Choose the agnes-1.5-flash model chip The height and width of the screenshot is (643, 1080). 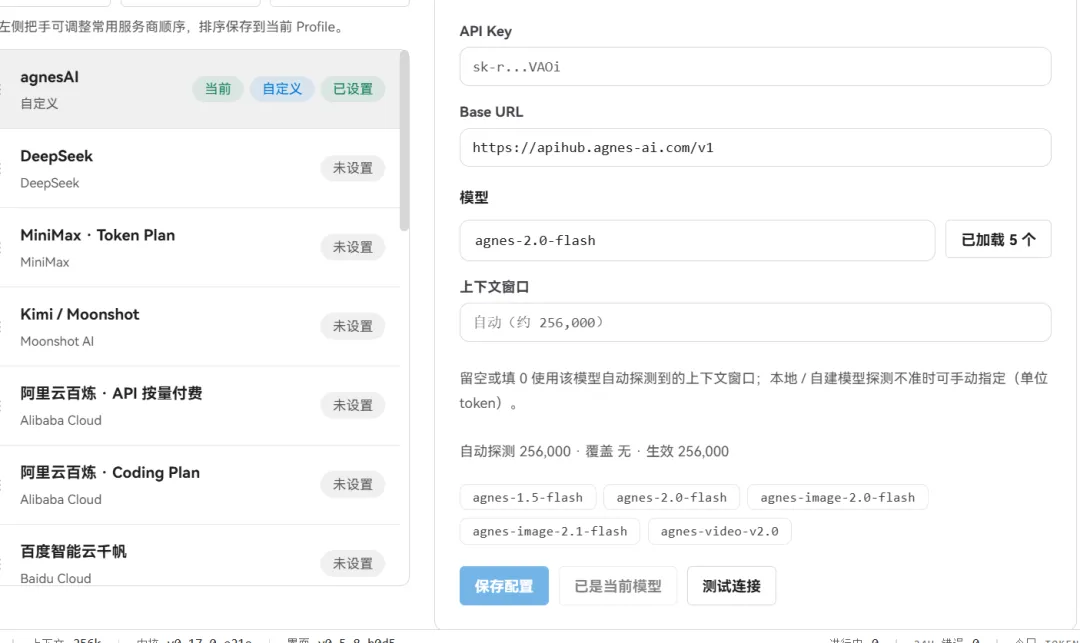coord(528,498)
